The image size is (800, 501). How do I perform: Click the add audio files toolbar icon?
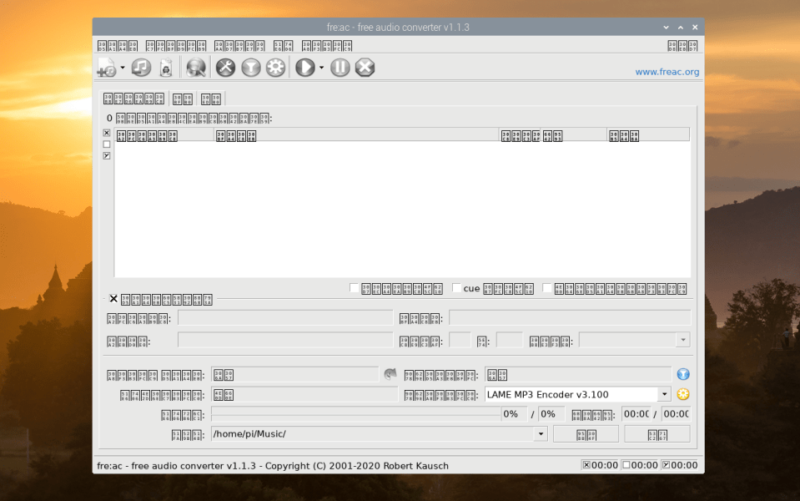pos(107,67)
